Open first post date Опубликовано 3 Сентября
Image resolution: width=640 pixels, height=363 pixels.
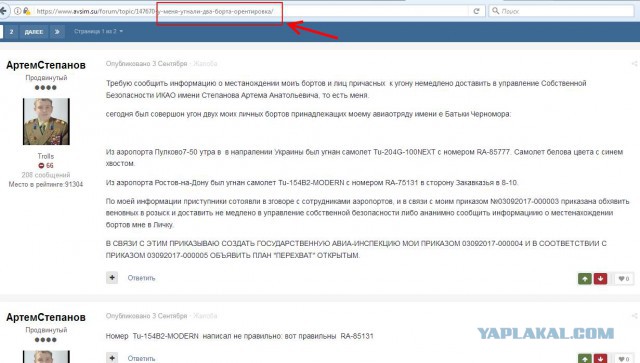coord(146,64)
